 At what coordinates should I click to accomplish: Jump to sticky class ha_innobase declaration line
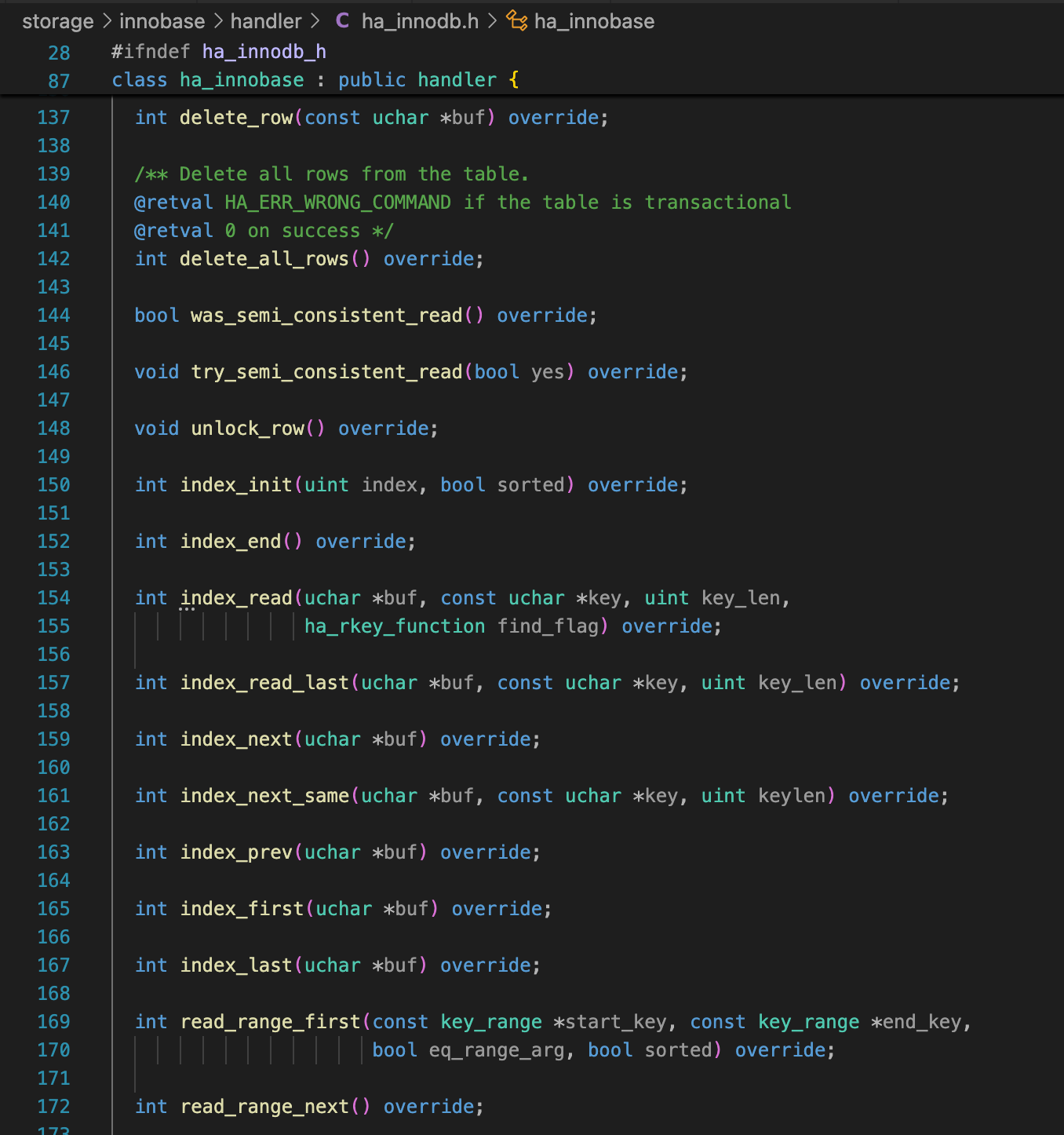point(314,80)
